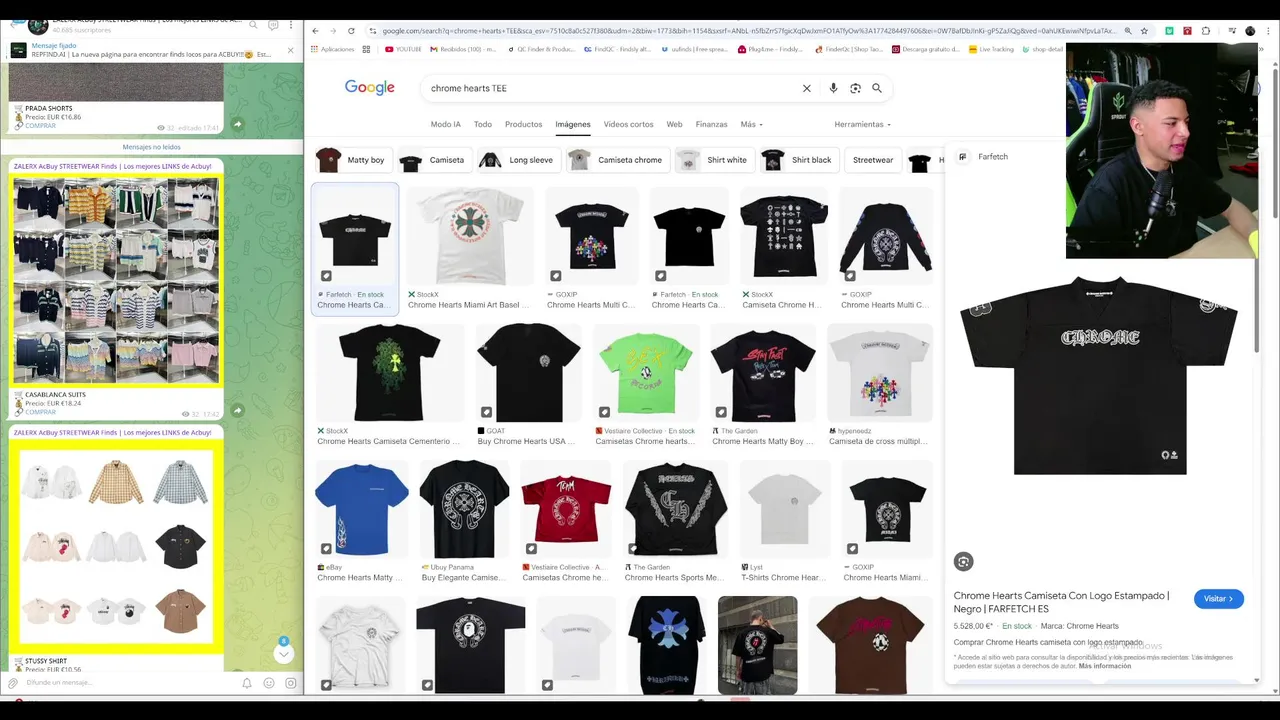Bookmark this page with star icon
This screenshot has width=1280, height=720.
pyautogui.click(x=1144, y=31)
